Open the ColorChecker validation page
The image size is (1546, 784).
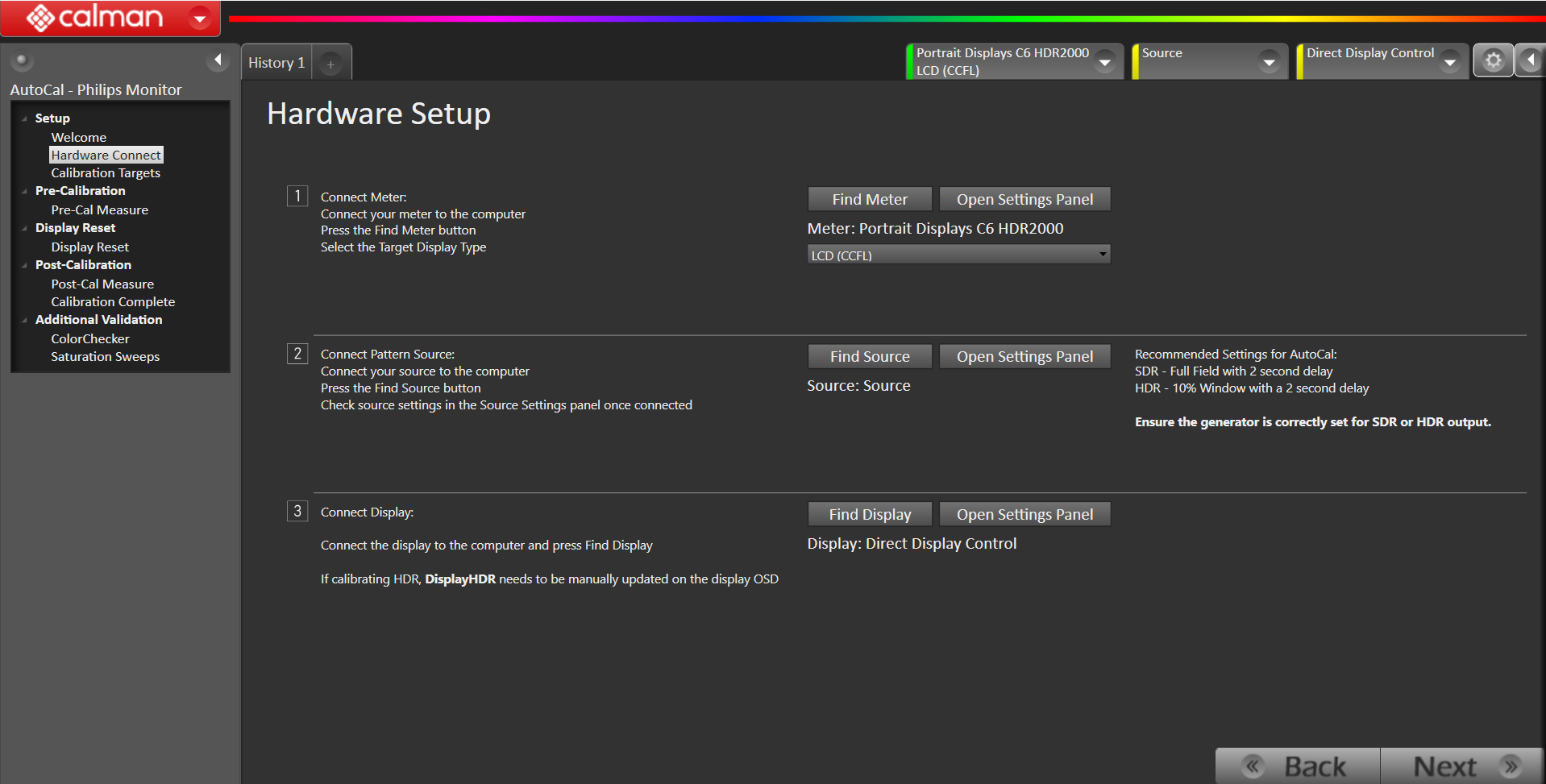point(89,339)
